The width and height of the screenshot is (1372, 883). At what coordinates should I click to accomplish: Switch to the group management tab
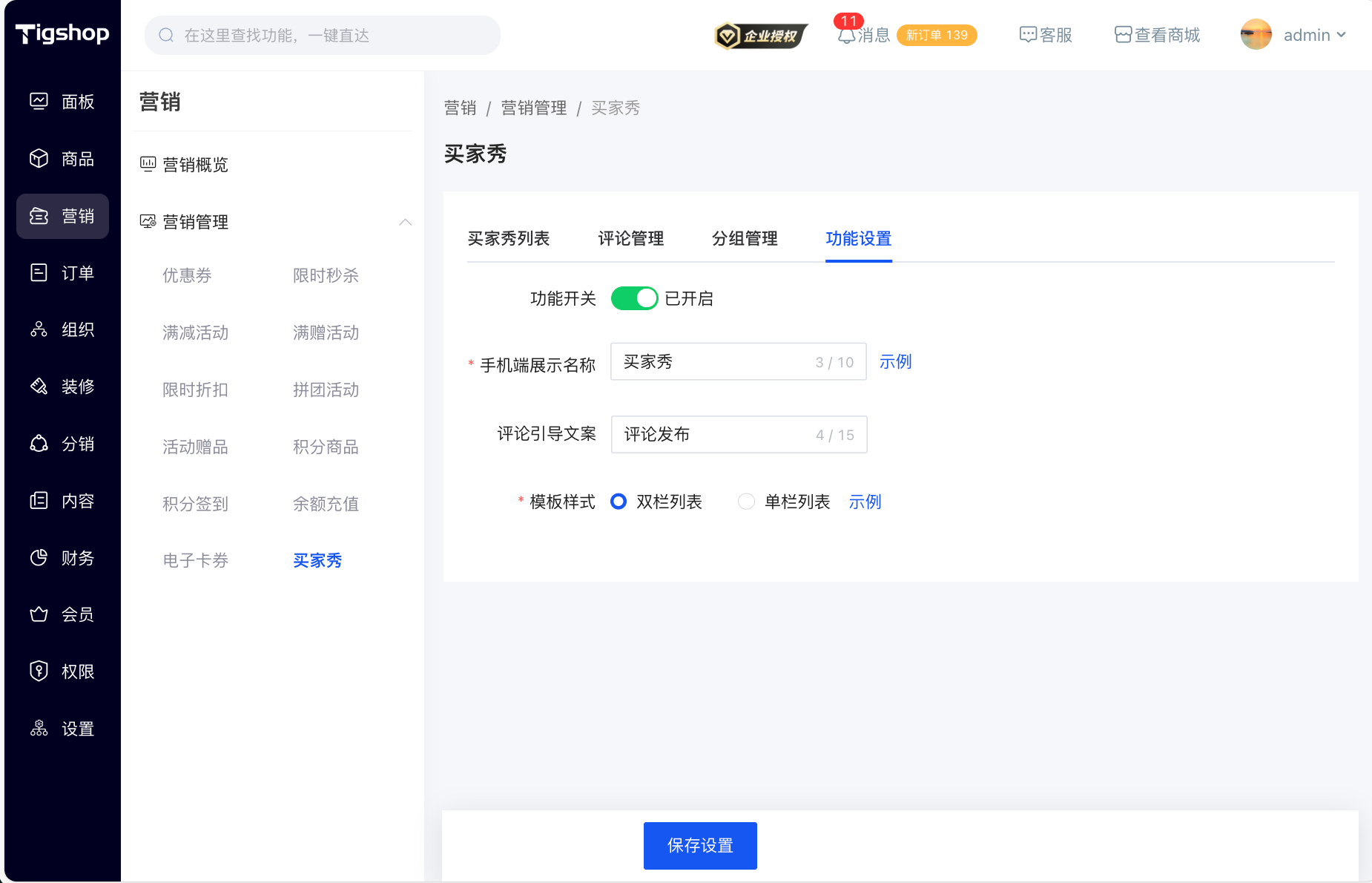[x=744, y=238]
